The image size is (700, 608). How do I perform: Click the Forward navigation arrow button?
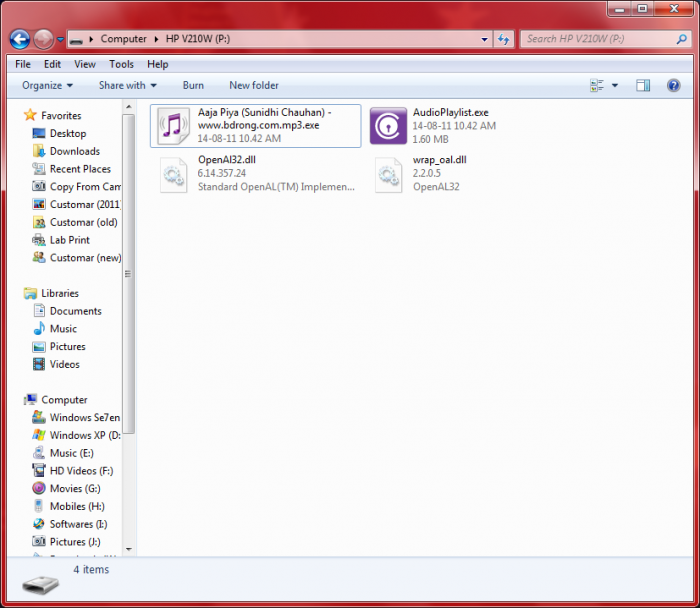tap(43, 39)
